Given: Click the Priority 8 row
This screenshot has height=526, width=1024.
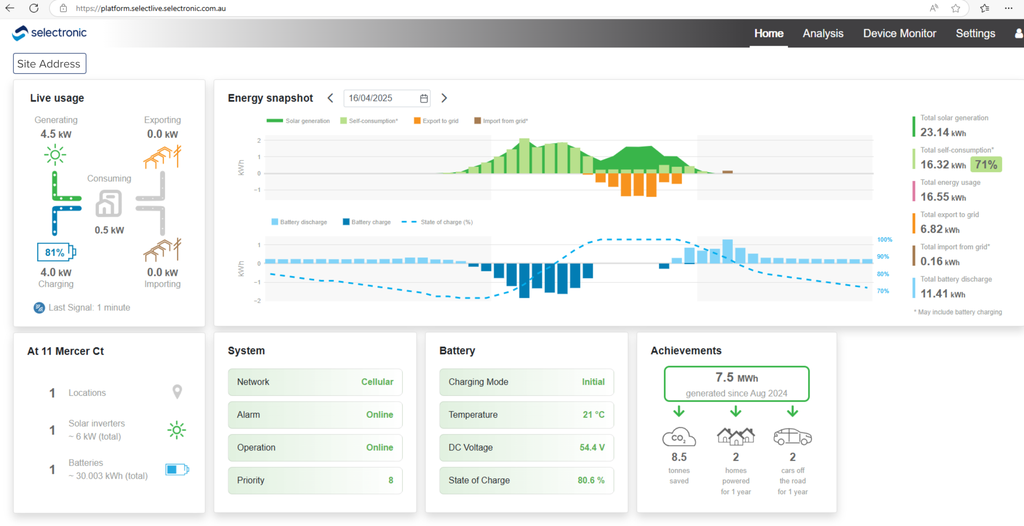Looking at the screenshot, I should point(315,480).
